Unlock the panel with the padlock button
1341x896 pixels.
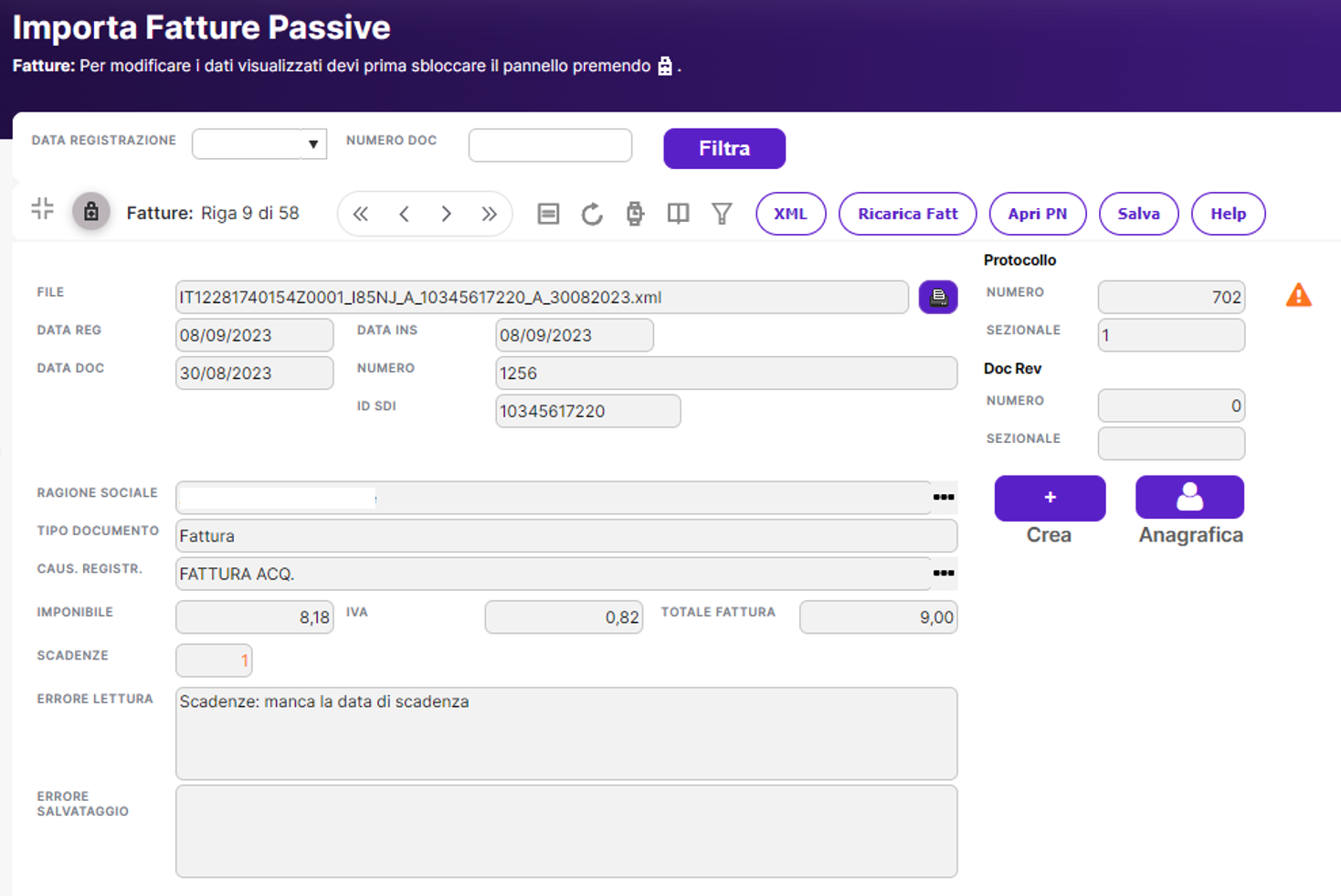click(91, 212)
